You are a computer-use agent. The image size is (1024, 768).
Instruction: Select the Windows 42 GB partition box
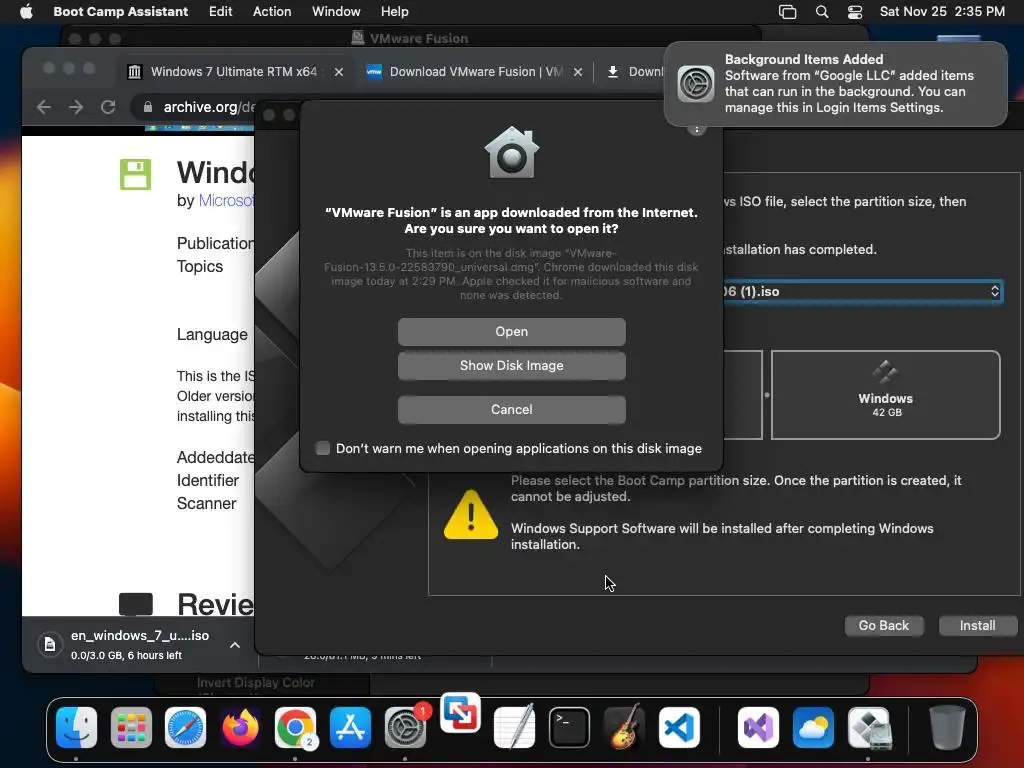click(x=886, y=395)
